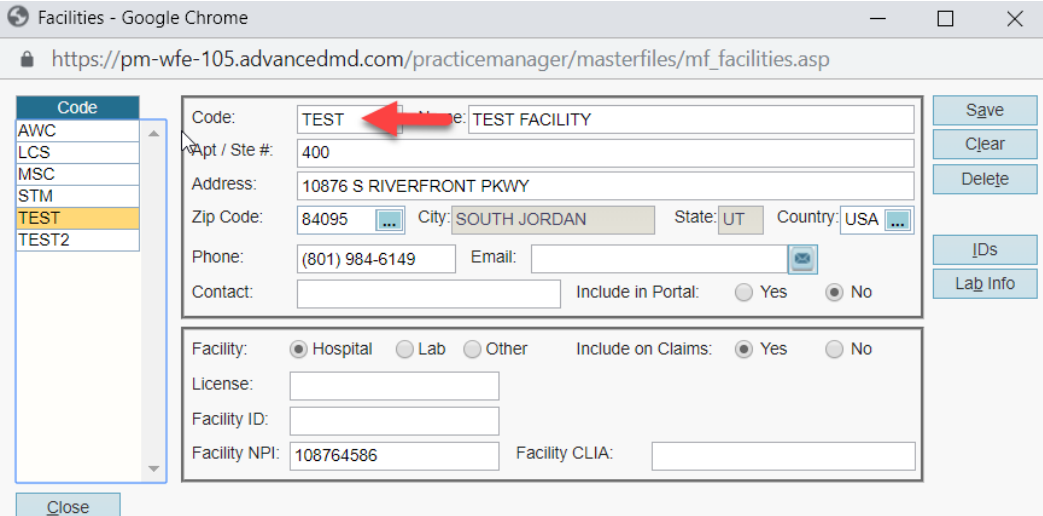This screenshot has height=516, width=1043.
Task: Choose the Lab facility type
Action: coord(404,350)
